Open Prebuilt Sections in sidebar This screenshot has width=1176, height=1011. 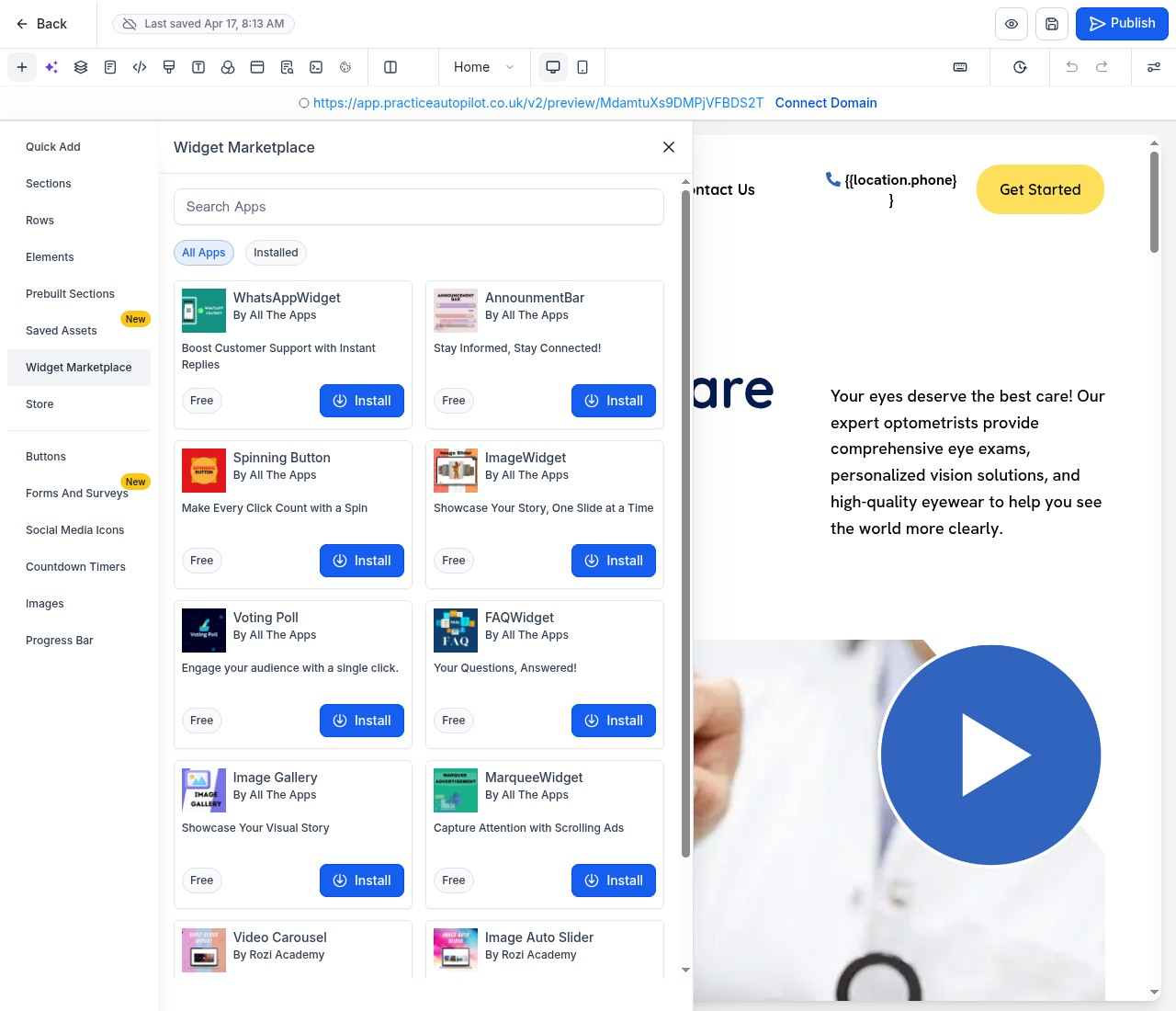[79, 294]
